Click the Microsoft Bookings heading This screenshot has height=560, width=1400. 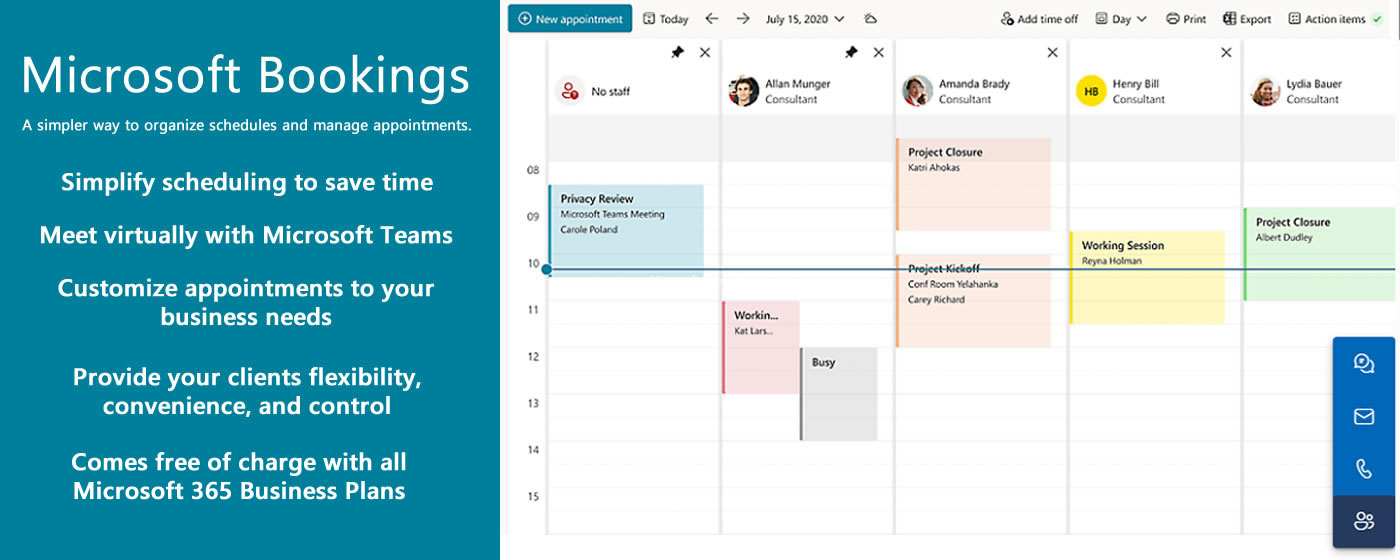click(x=245, y=77)
